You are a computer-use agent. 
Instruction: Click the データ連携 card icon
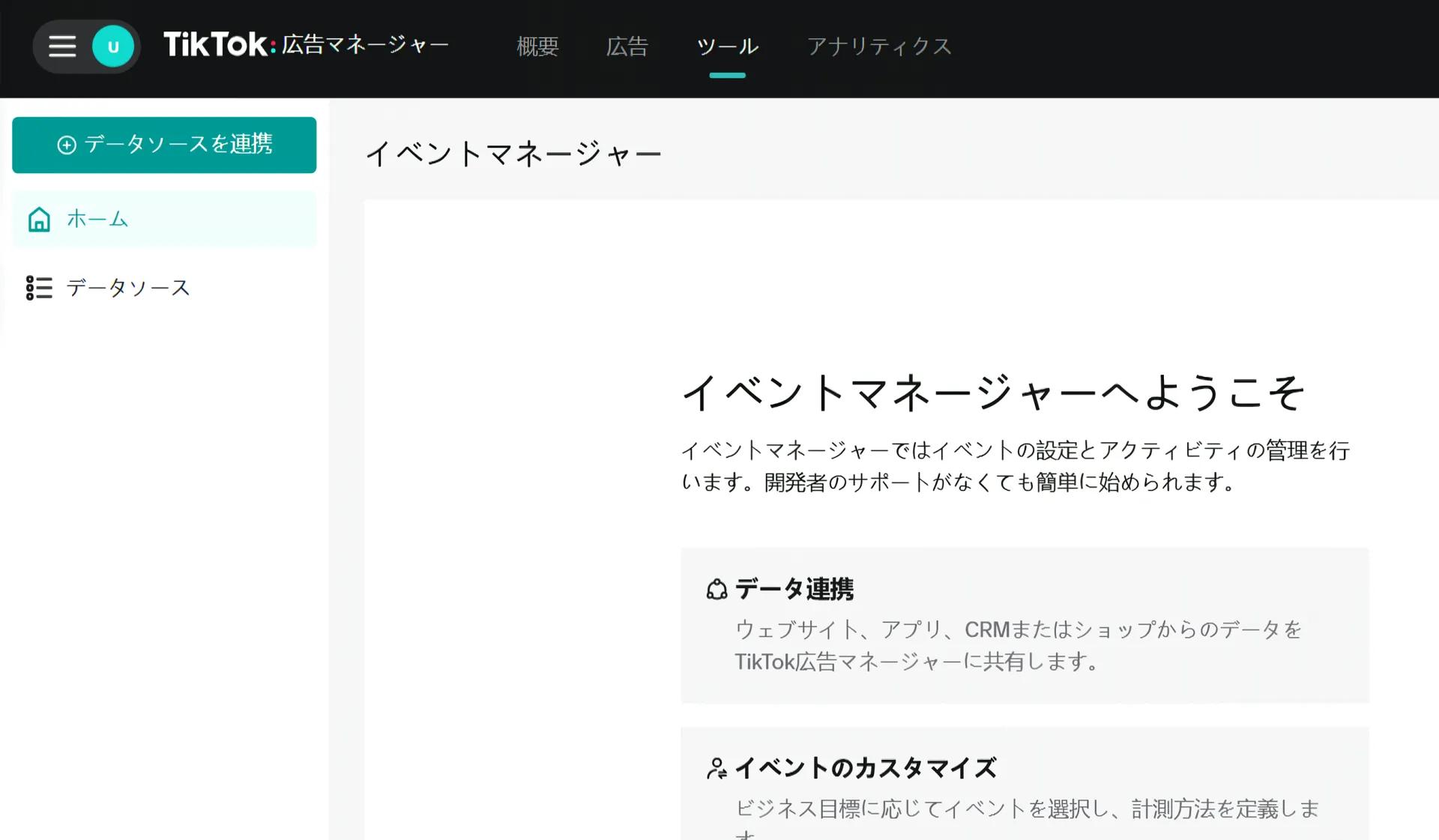click(x=717, y=590)
